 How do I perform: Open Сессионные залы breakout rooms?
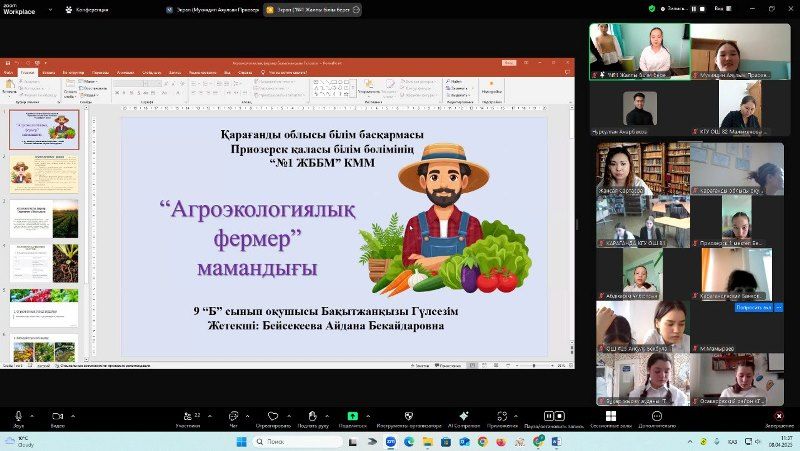[x=610, y=415]
